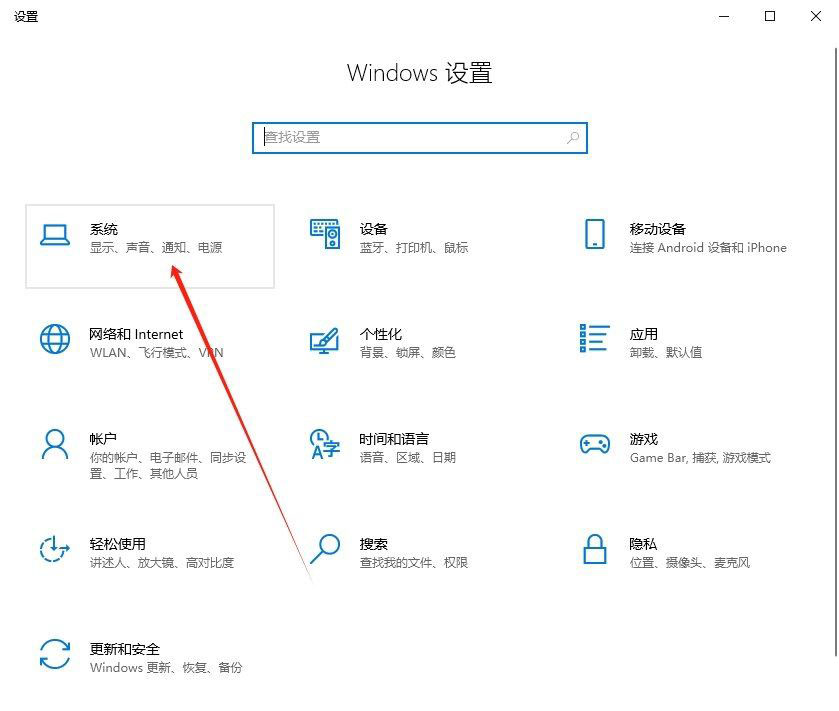The image size is (839, 711).
Task: Open the 隐私 padlock icon
Action: (x=595, y=549)
